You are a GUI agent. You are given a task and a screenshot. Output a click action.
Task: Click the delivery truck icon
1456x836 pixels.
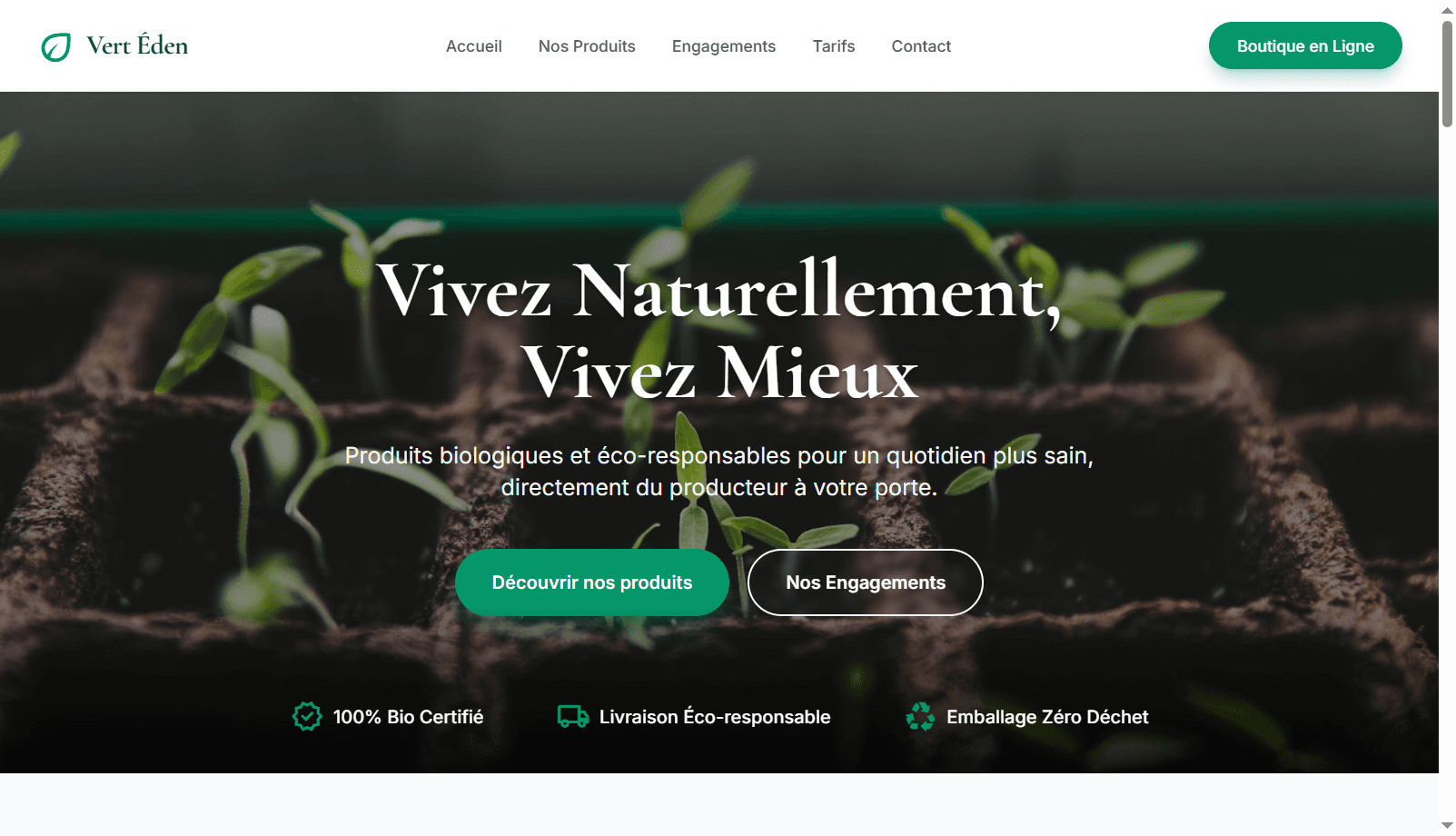coord(573,716)
